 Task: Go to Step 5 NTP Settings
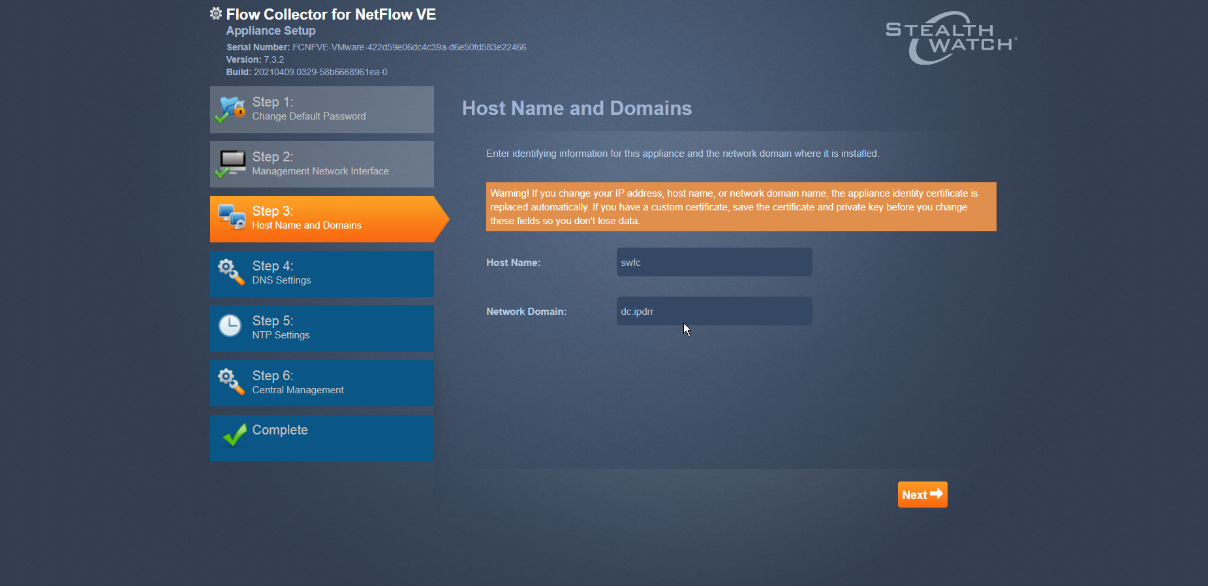(x=320, y=328)
